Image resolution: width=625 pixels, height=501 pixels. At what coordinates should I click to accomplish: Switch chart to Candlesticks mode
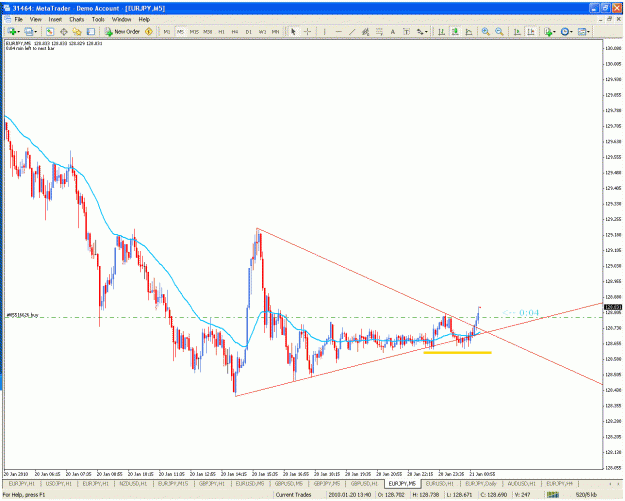(455, 31)
